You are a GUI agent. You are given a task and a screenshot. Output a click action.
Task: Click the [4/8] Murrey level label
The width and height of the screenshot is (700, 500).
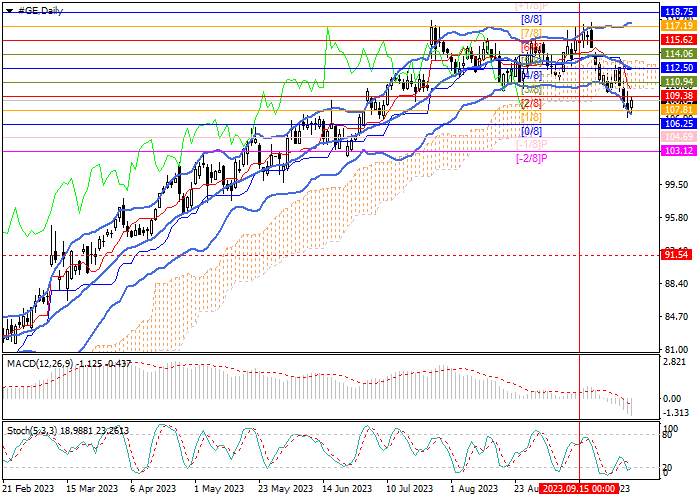click(x=531, y=75)
